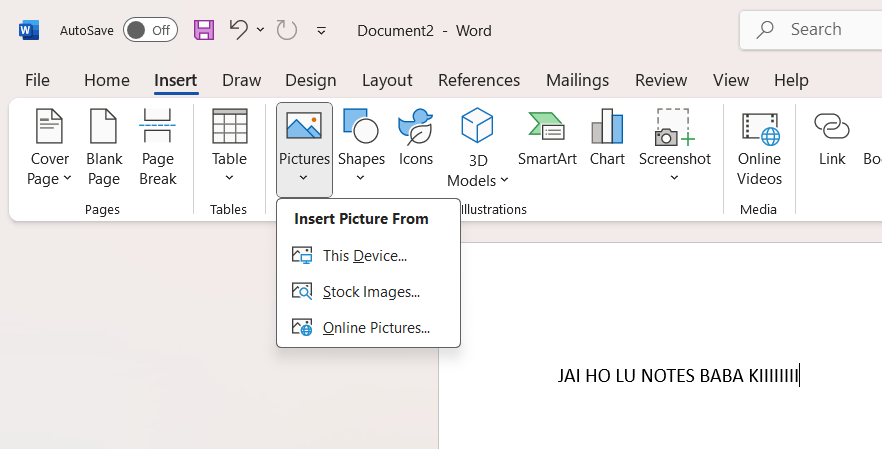This screenshot has height=449, width=882.
Task: Switch to the Design tab
Action: point(310,80)
